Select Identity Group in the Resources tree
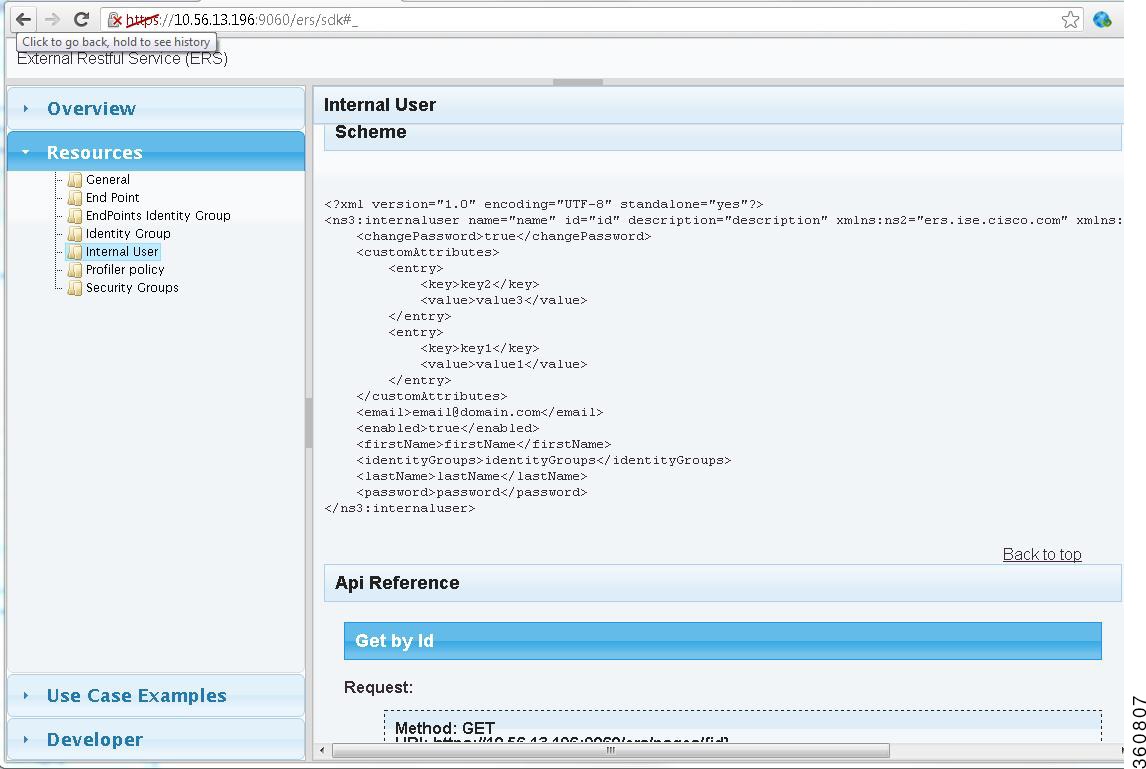This screenshot has width=1146, height=769. [128, 234]
